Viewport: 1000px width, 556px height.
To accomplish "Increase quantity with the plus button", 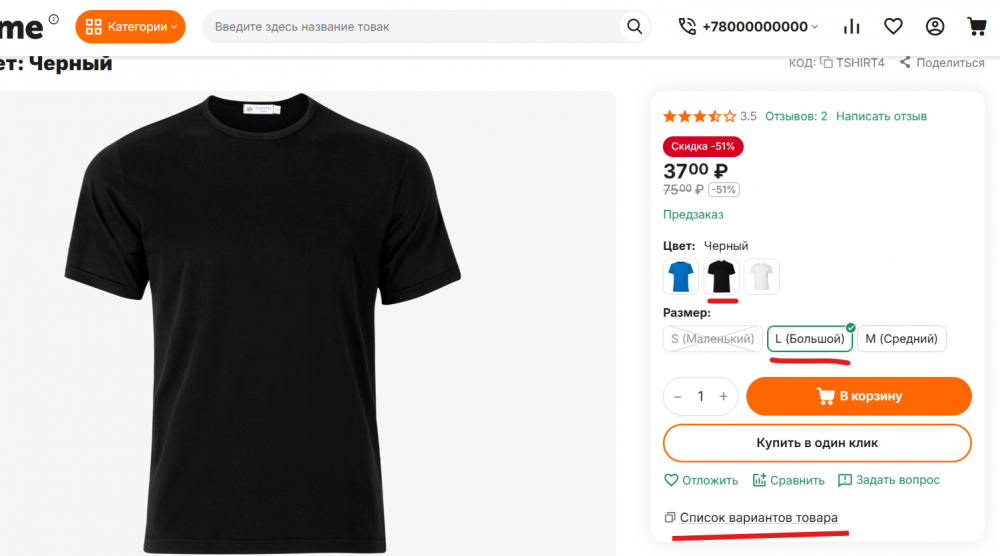I will click(724, 396).
